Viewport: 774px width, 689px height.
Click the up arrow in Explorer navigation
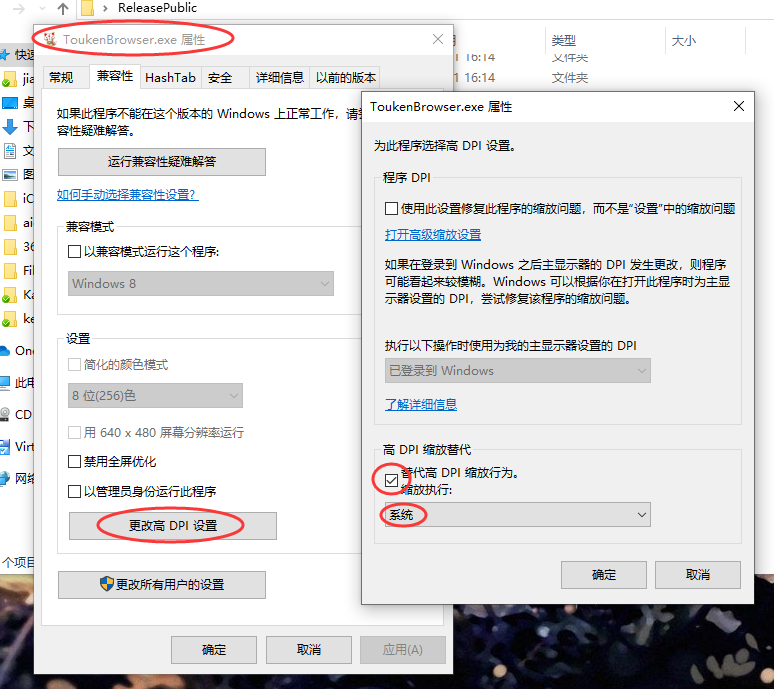point(63,8)
